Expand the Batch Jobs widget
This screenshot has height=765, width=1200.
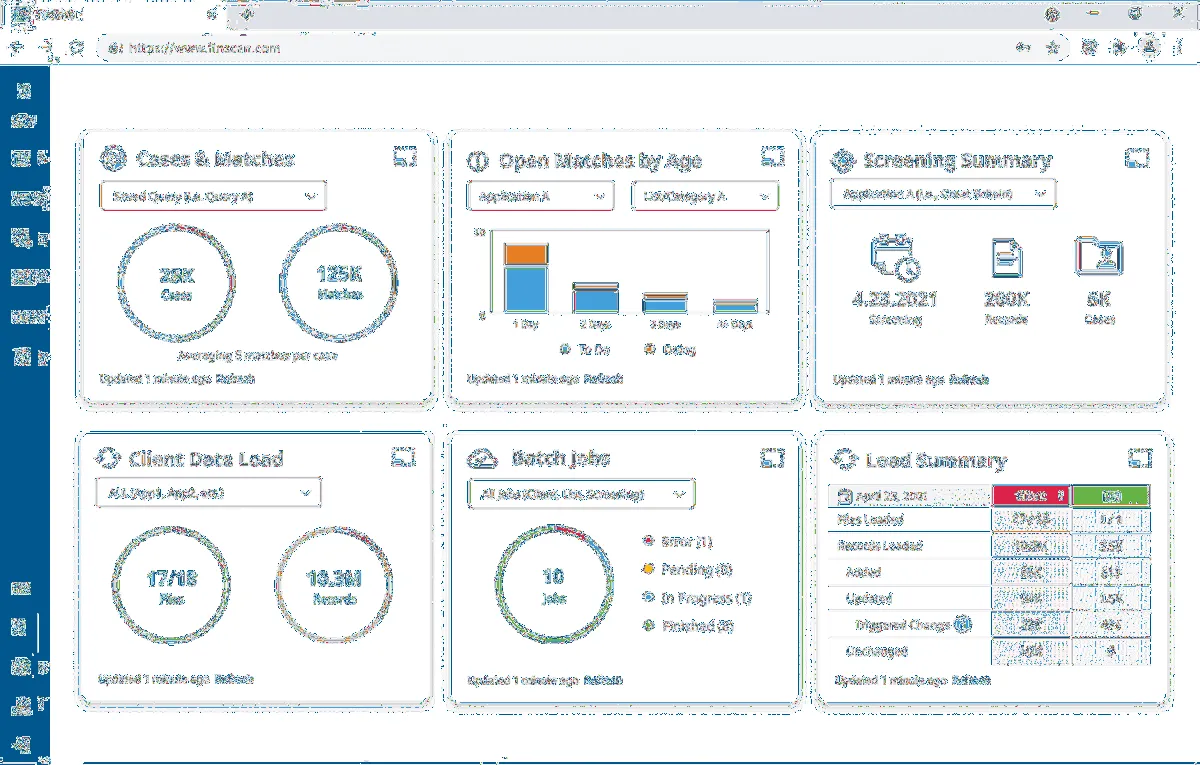click(x=770, y=457)
